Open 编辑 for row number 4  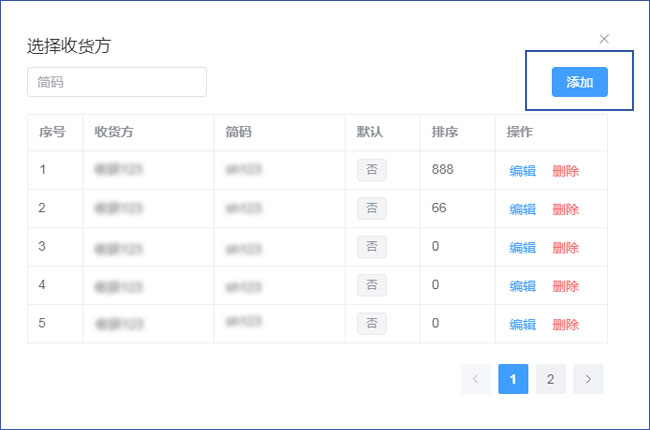(522, 286)
